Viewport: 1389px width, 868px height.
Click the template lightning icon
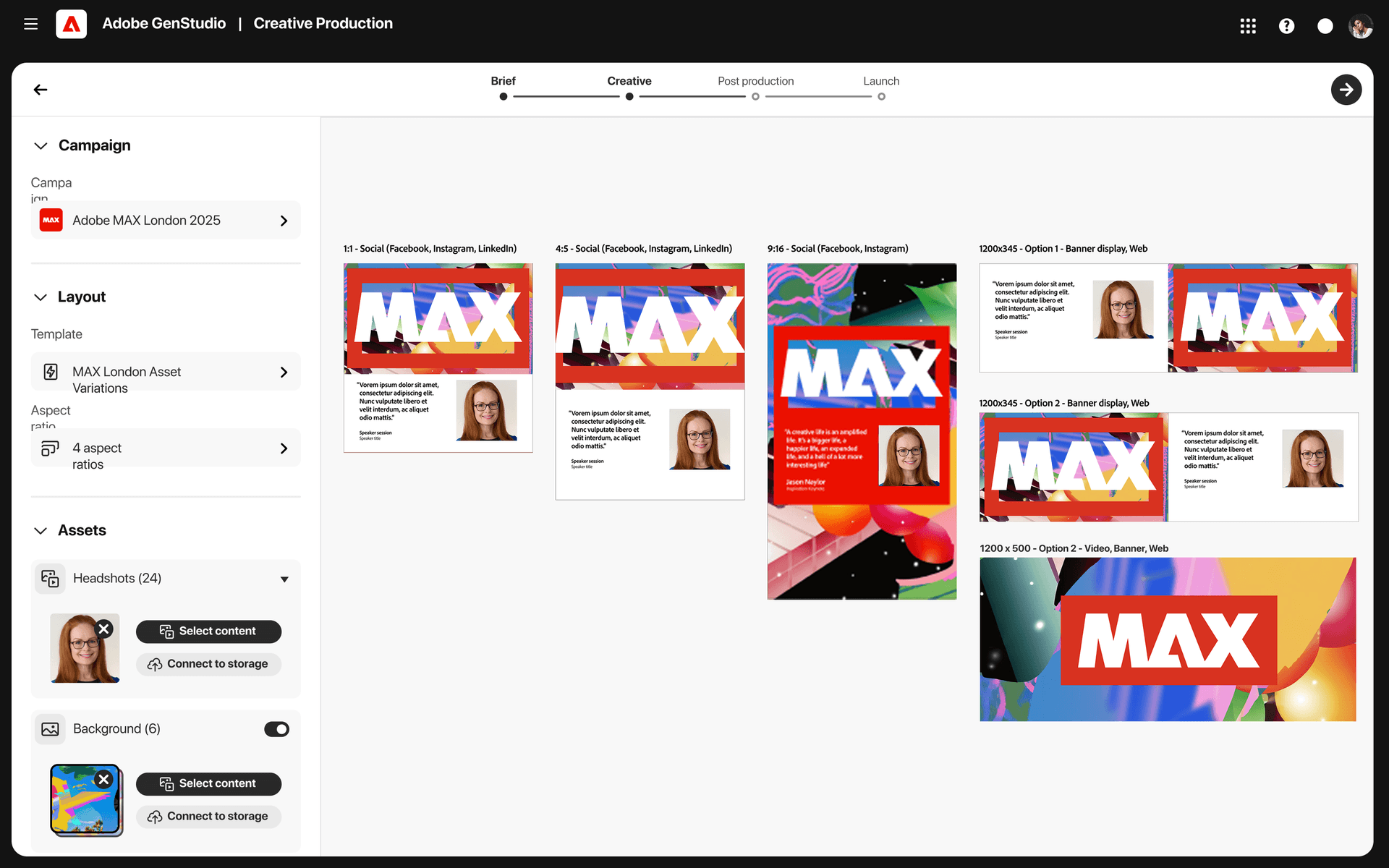51,372
